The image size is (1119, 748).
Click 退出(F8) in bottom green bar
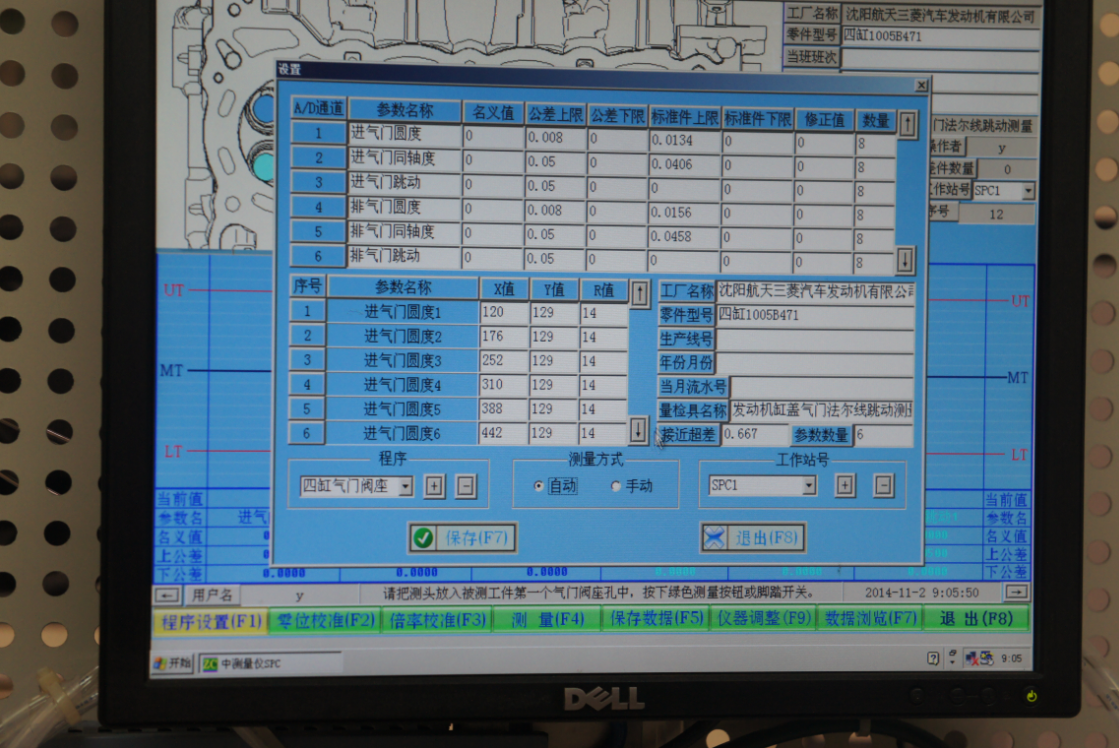[976, 617]
